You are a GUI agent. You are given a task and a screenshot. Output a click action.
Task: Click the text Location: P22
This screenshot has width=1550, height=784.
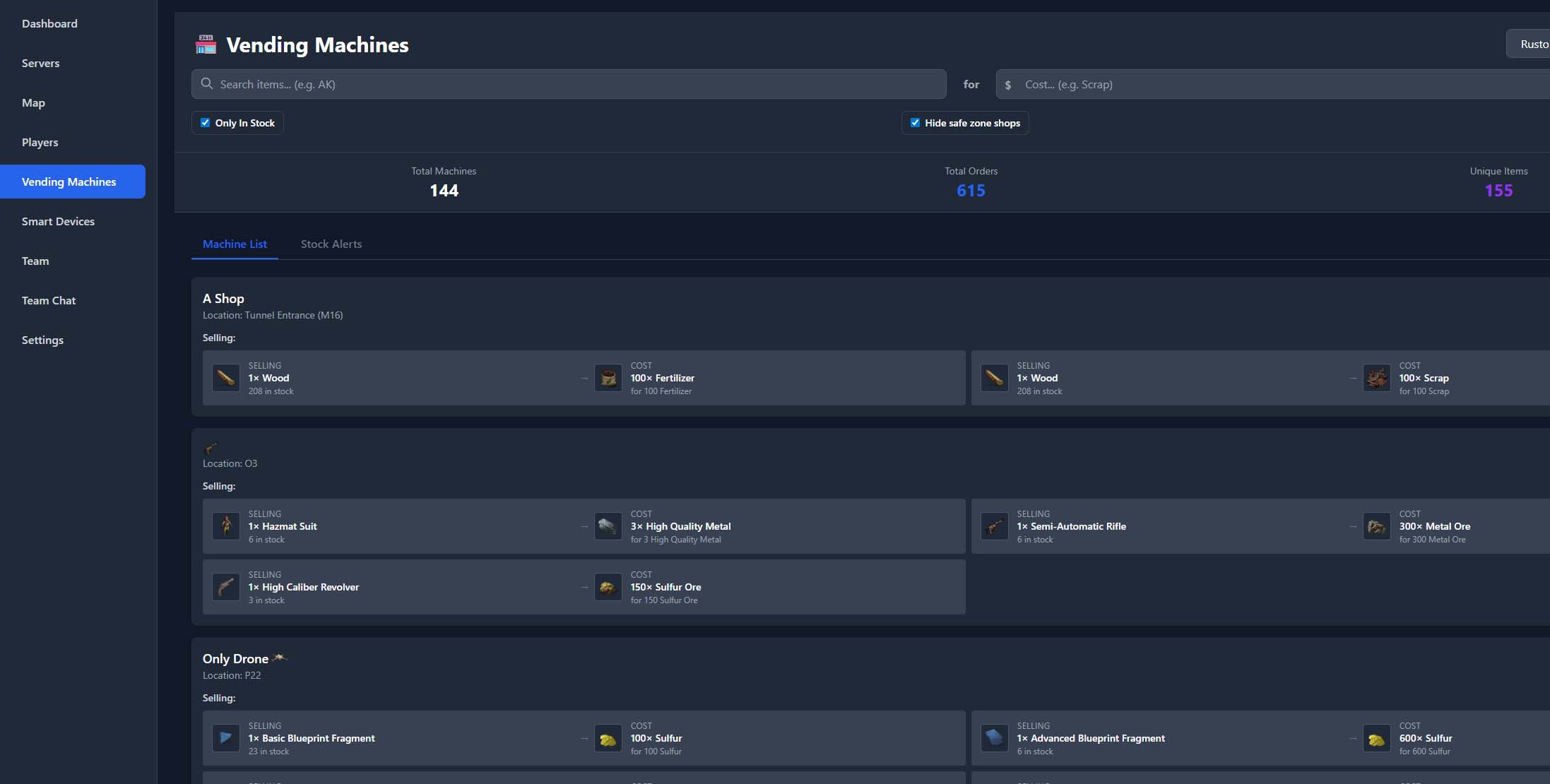232,675
